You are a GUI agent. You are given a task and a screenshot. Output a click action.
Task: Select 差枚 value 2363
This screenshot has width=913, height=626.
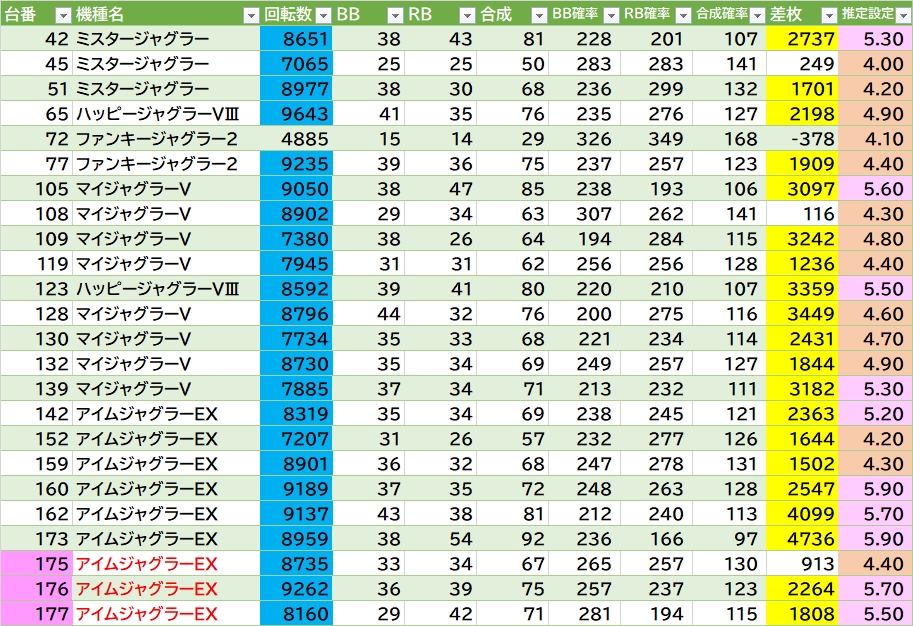tap(802, 414)
